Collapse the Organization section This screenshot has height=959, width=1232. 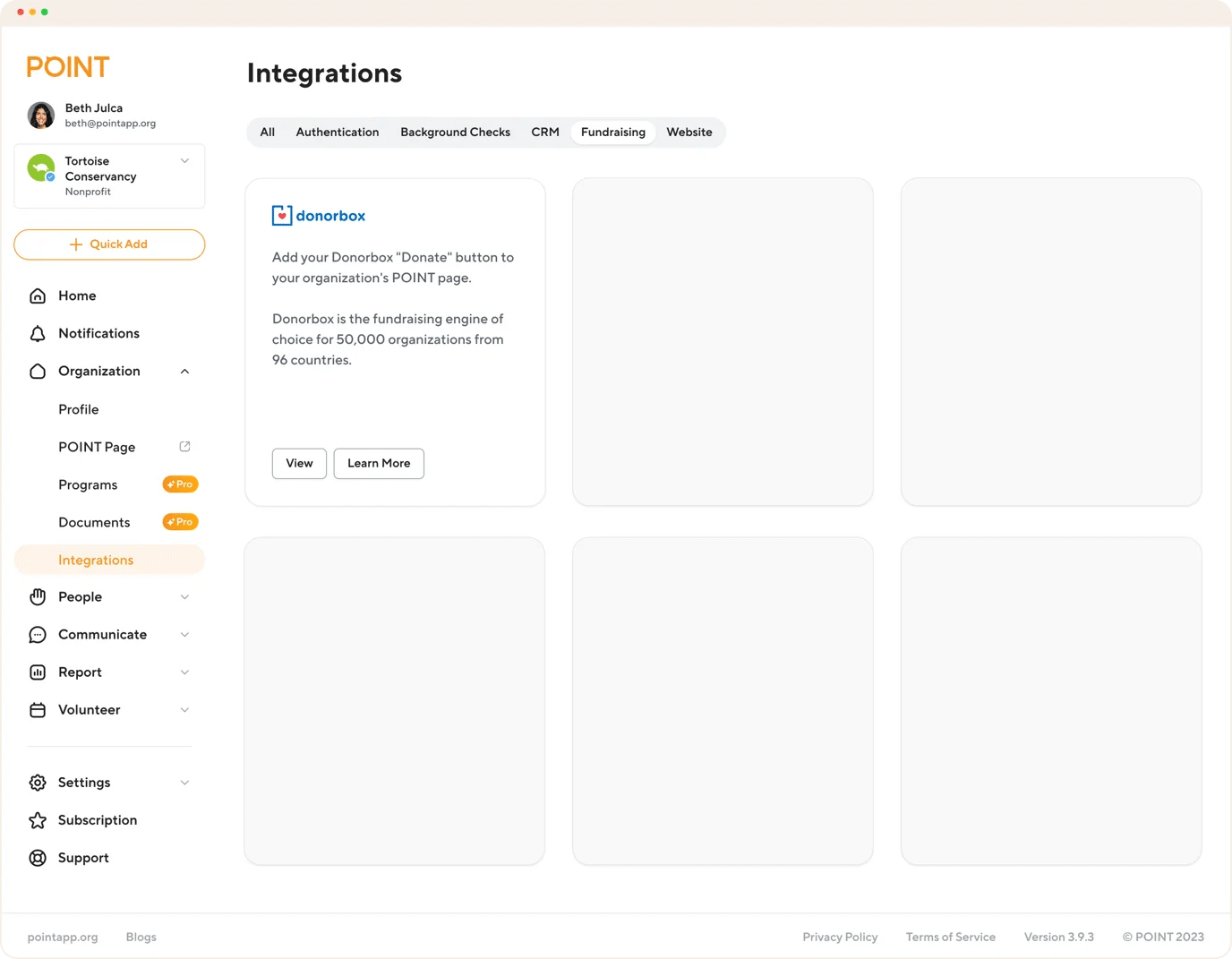pyautogui.click(x=184, y=371)
